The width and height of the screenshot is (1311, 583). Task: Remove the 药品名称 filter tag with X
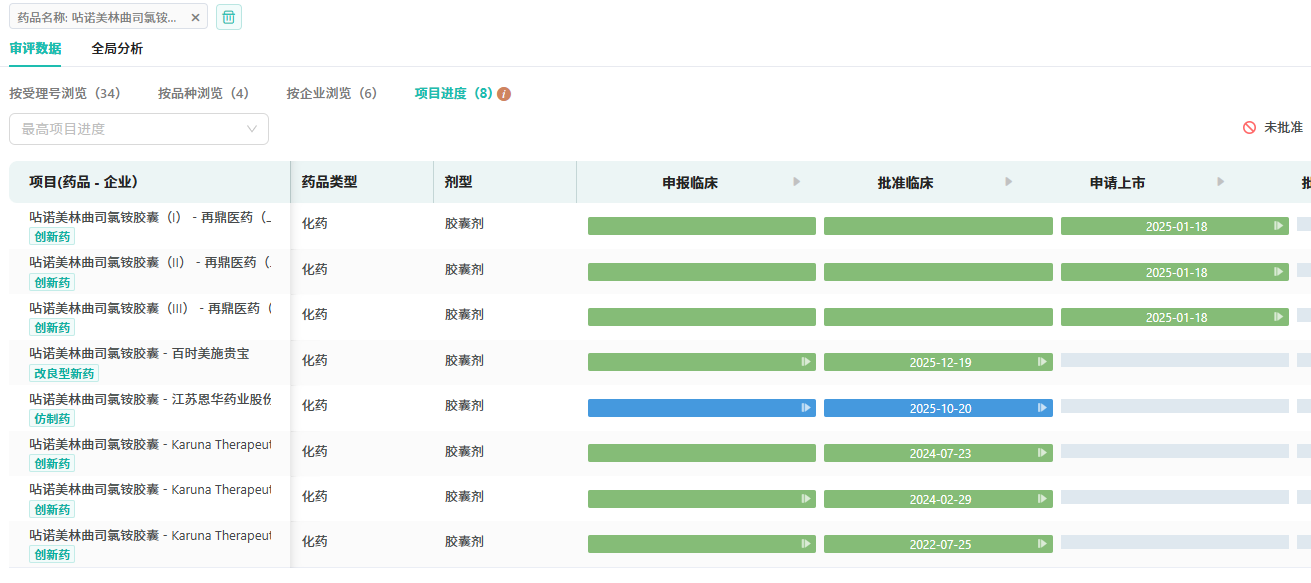pyautogui.click(x=196, y=17)
